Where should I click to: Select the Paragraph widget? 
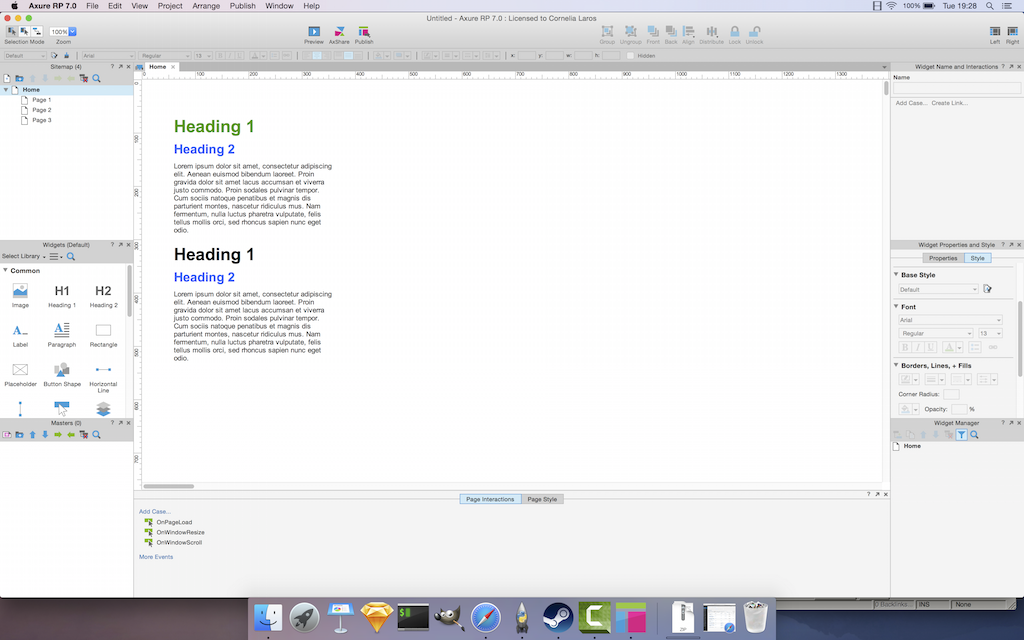(61, 335)
